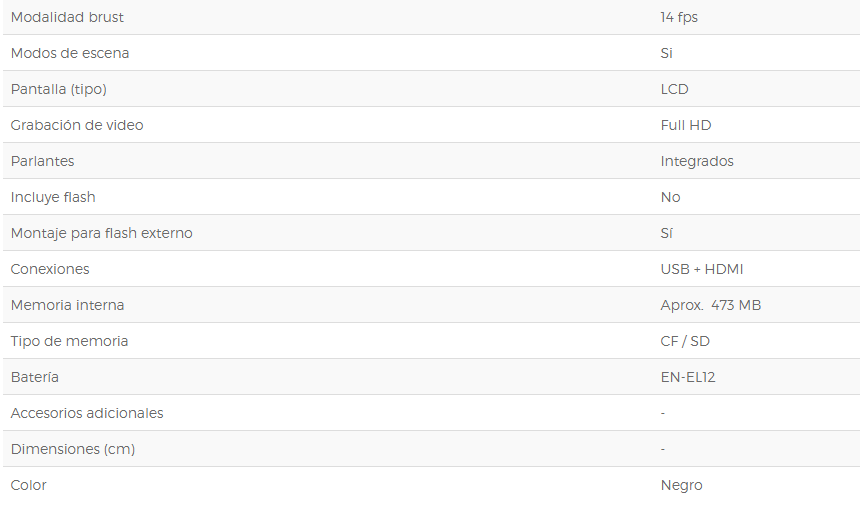
Task: Select the EN-EL12 battery value
Action: click(x=688, y=377)
